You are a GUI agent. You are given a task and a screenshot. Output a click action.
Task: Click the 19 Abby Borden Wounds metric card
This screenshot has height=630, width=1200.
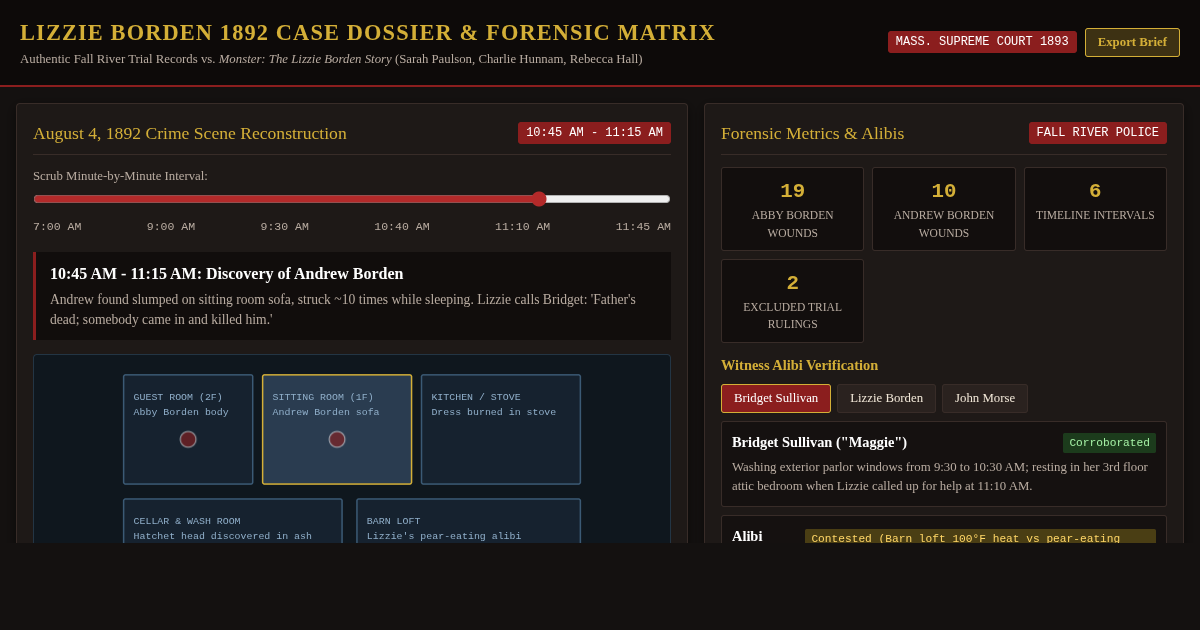click(792, 209)
